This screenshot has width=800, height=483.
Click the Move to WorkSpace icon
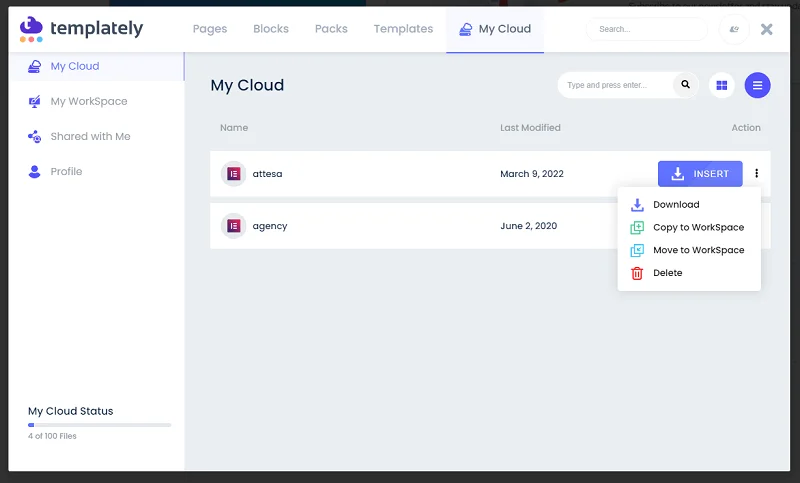[x=637, y=250]
